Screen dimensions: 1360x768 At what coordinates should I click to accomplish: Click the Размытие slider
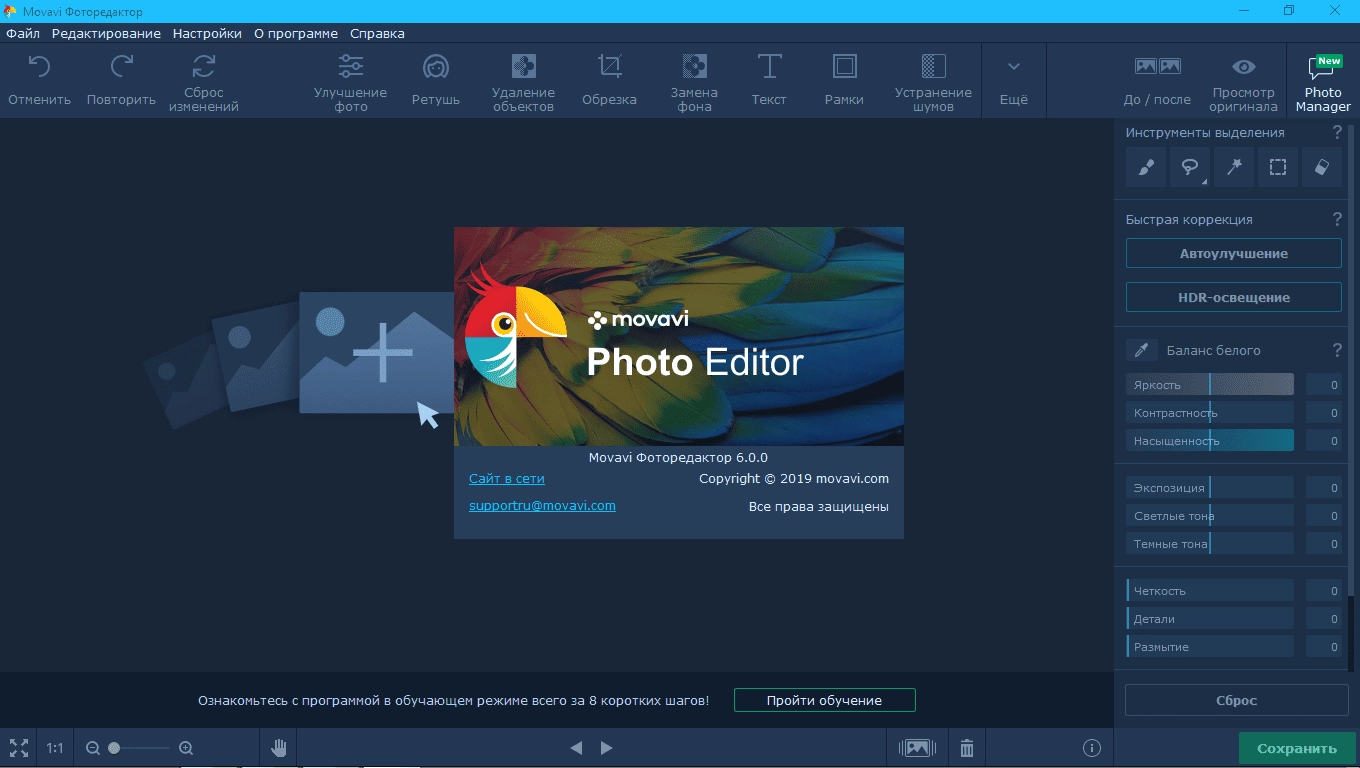point(1210,647)
